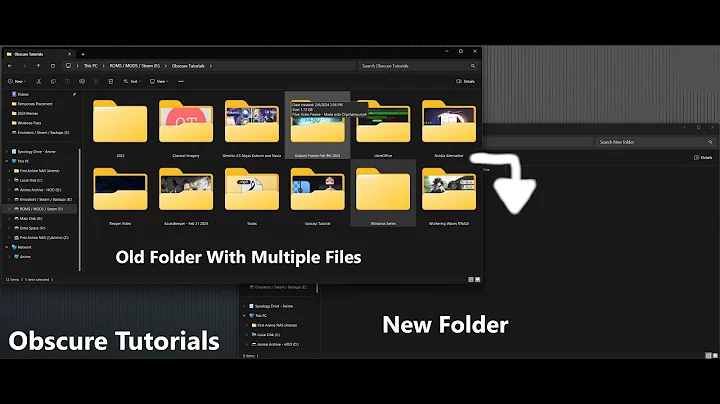Select the Kokomi Freeze Feb 9th 2024 folder

[x=317, y=125]
